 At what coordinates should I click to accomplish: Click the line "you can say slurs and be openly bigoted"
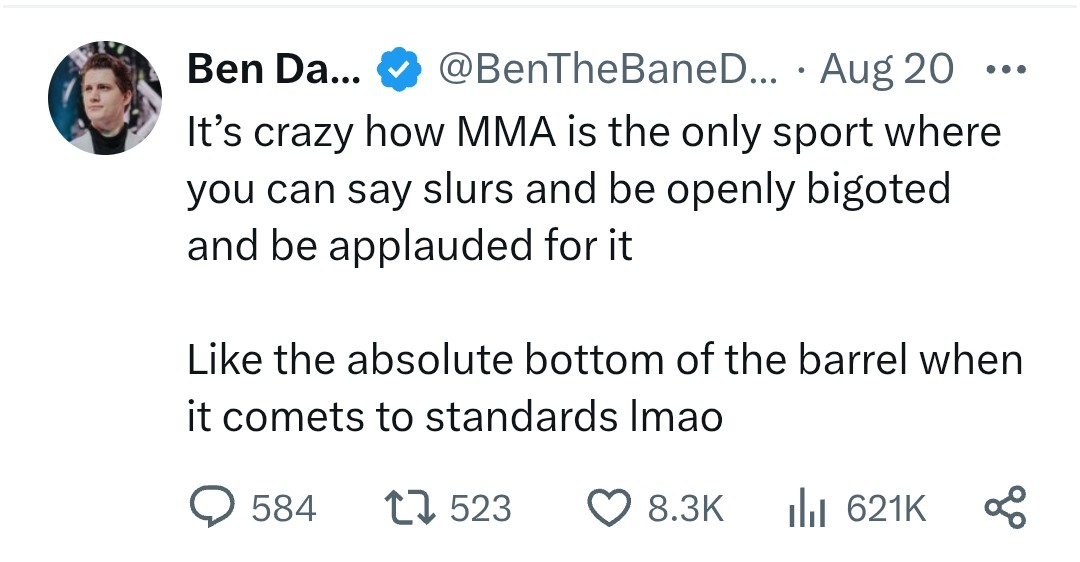[568, 189]
